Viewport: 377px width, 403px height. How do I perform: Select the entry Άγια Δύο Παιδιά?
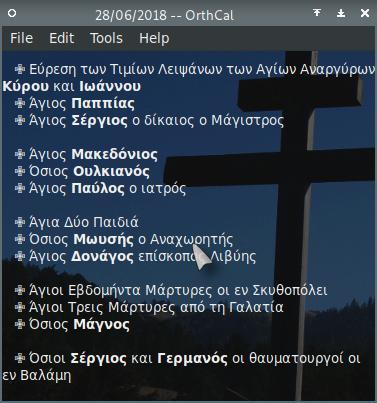pyautogui.click(x=84, y=222)
